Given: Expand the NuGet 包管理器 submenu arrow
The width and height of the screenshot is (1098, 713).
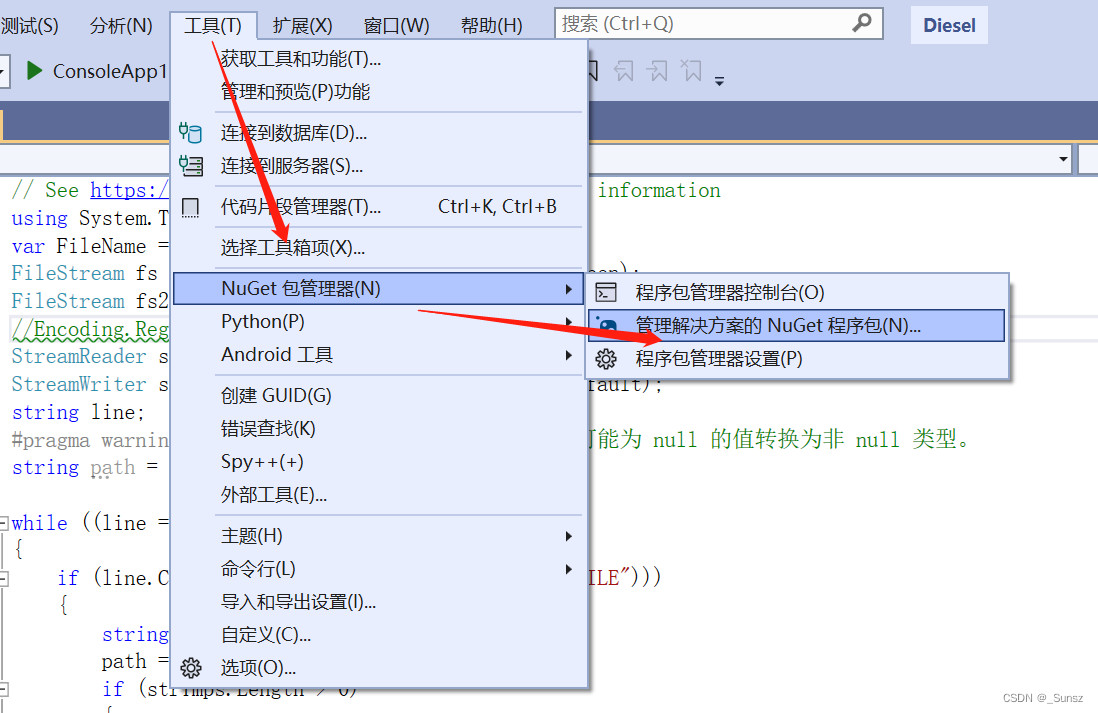Looking at the screenshot, I should [x=568, y=287].
